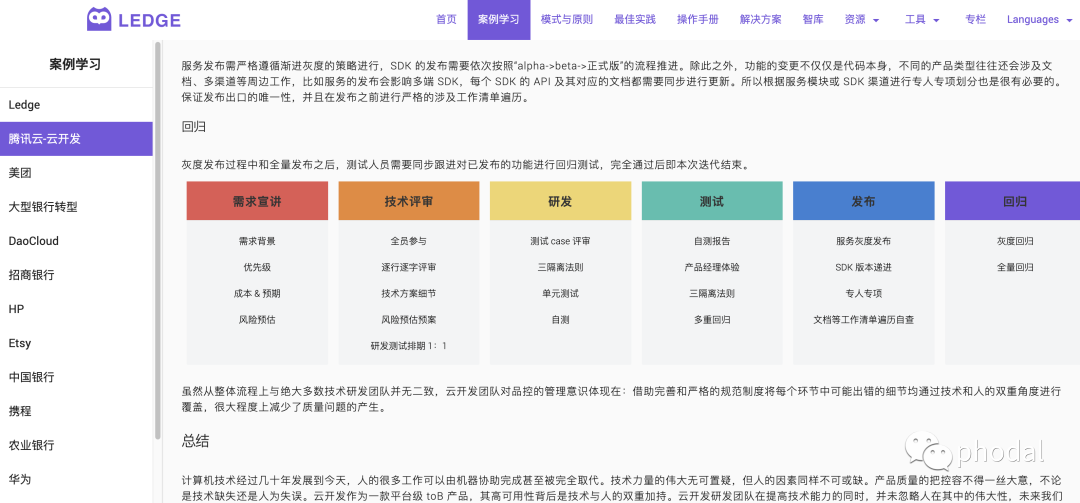Go to 首页 in top navigation
The image size is (1080, 503).
pos(446,19)
